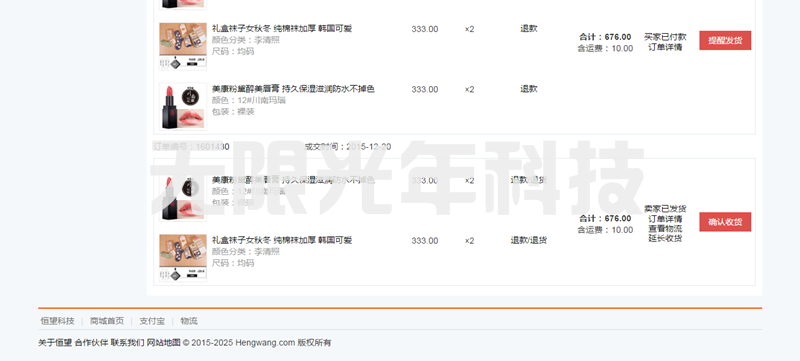800x361 pixels.
Task: Open 美康粉黛醉美唇膏 title in 买家已付款 order
Action: coord(293,89)
